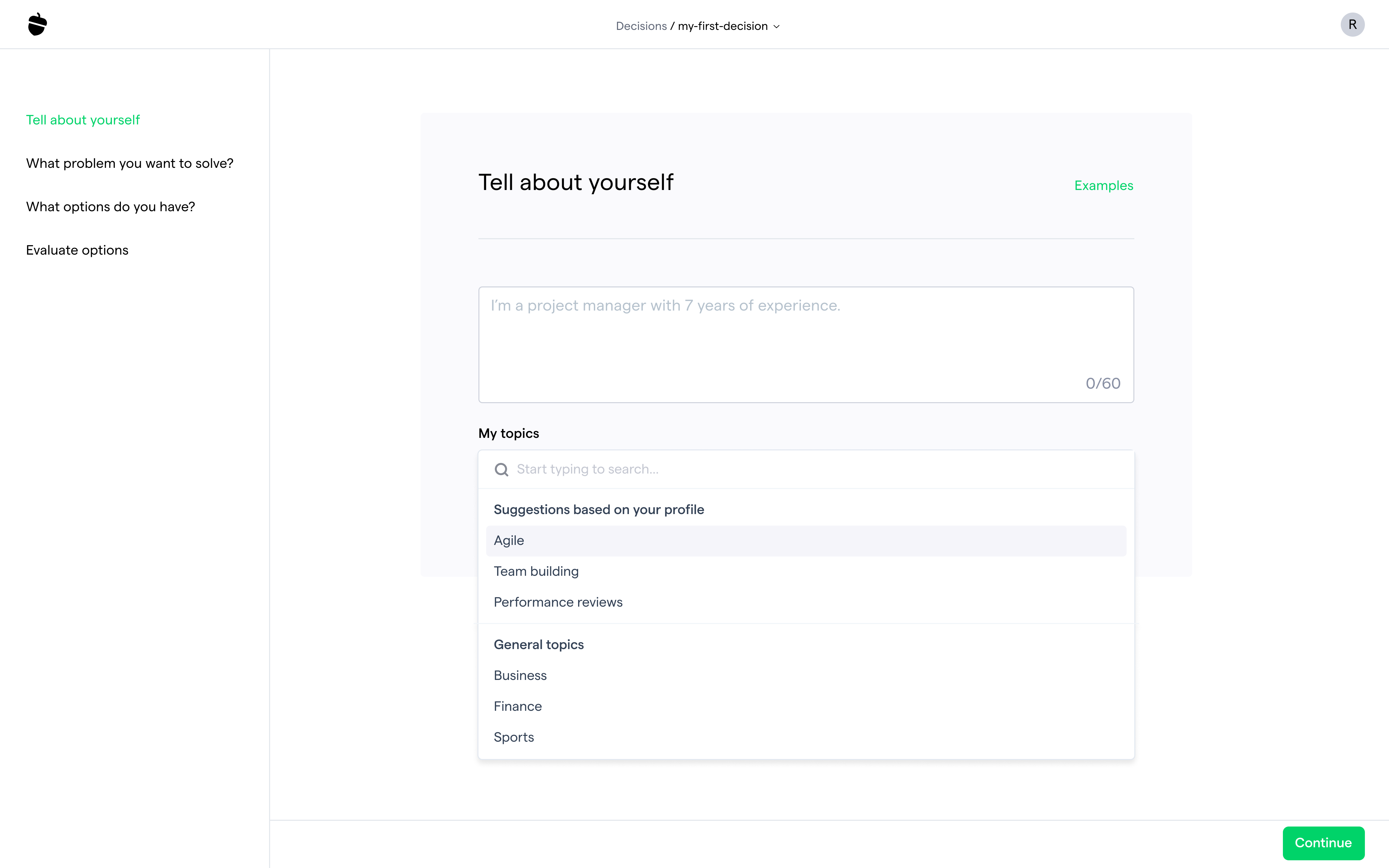Expand the my-first-decision dropdown chevron
Viewport: 1389px width, 868px height.
tap(776, 26)
